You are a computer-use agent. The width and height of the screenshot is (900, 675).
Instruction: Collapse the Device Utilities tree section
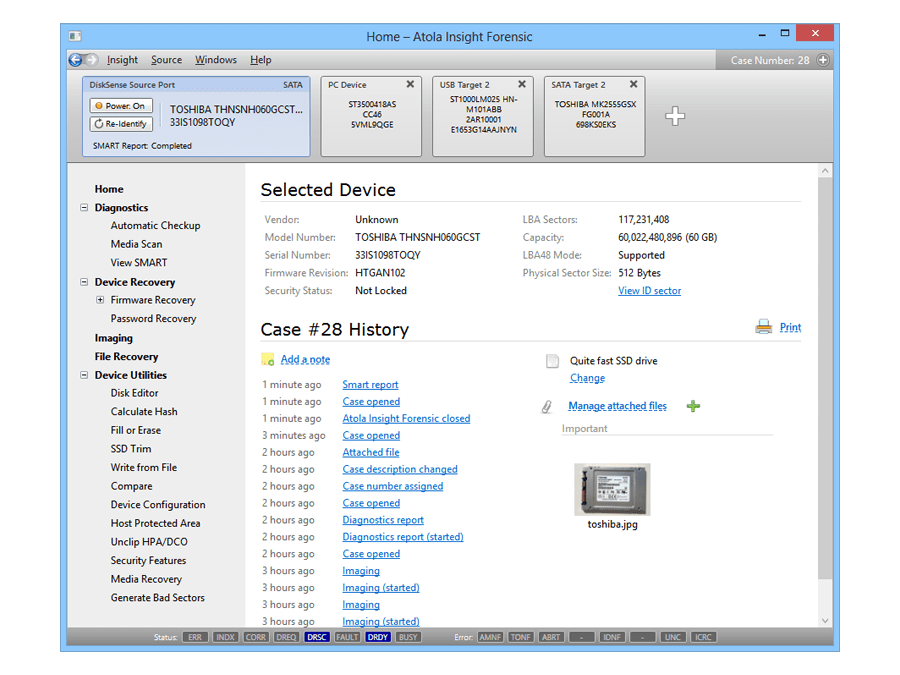coord(84,375)
